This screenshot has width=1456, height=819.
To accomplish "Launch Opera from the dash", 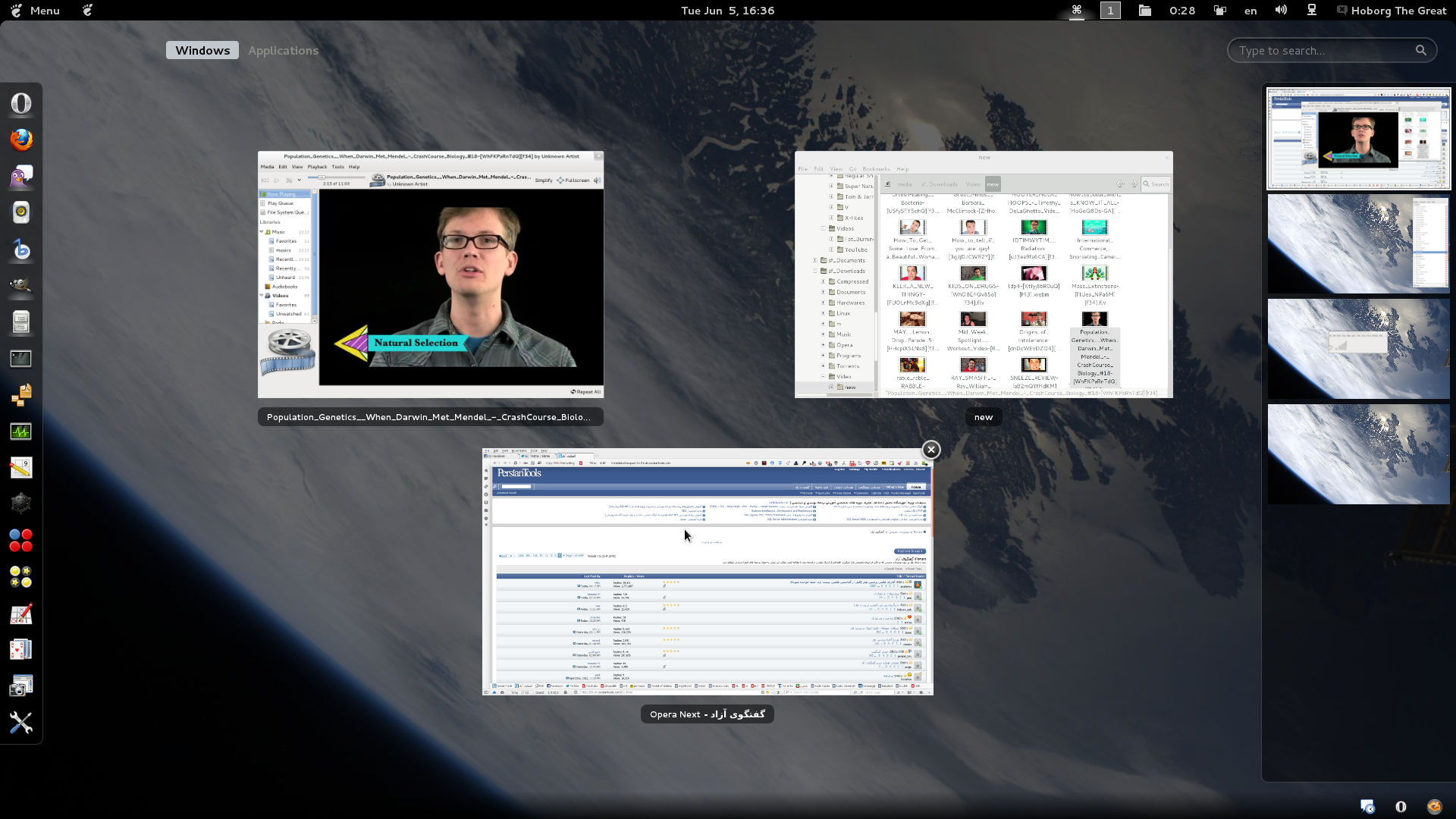I will (21, 104).
